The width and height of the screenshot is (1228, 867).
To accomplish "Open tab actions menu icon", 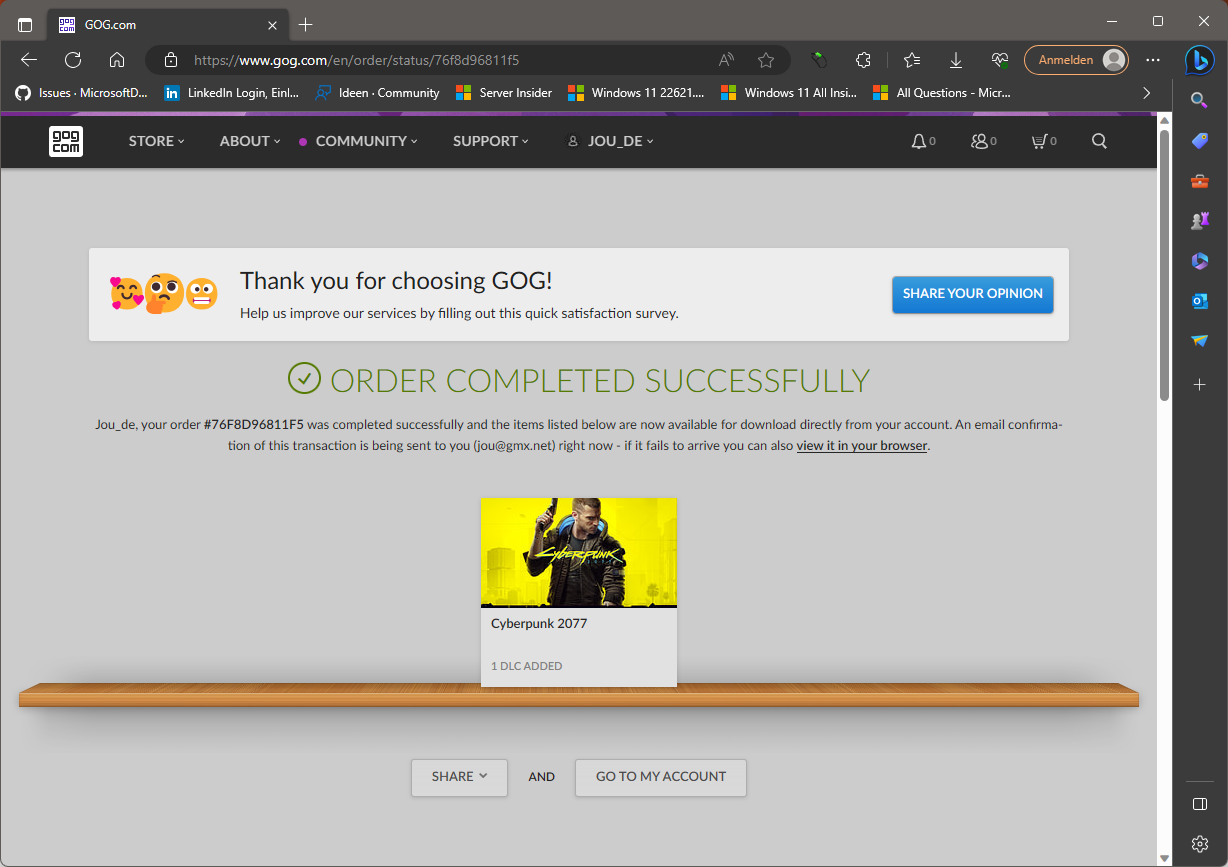I will coord(25,24).
